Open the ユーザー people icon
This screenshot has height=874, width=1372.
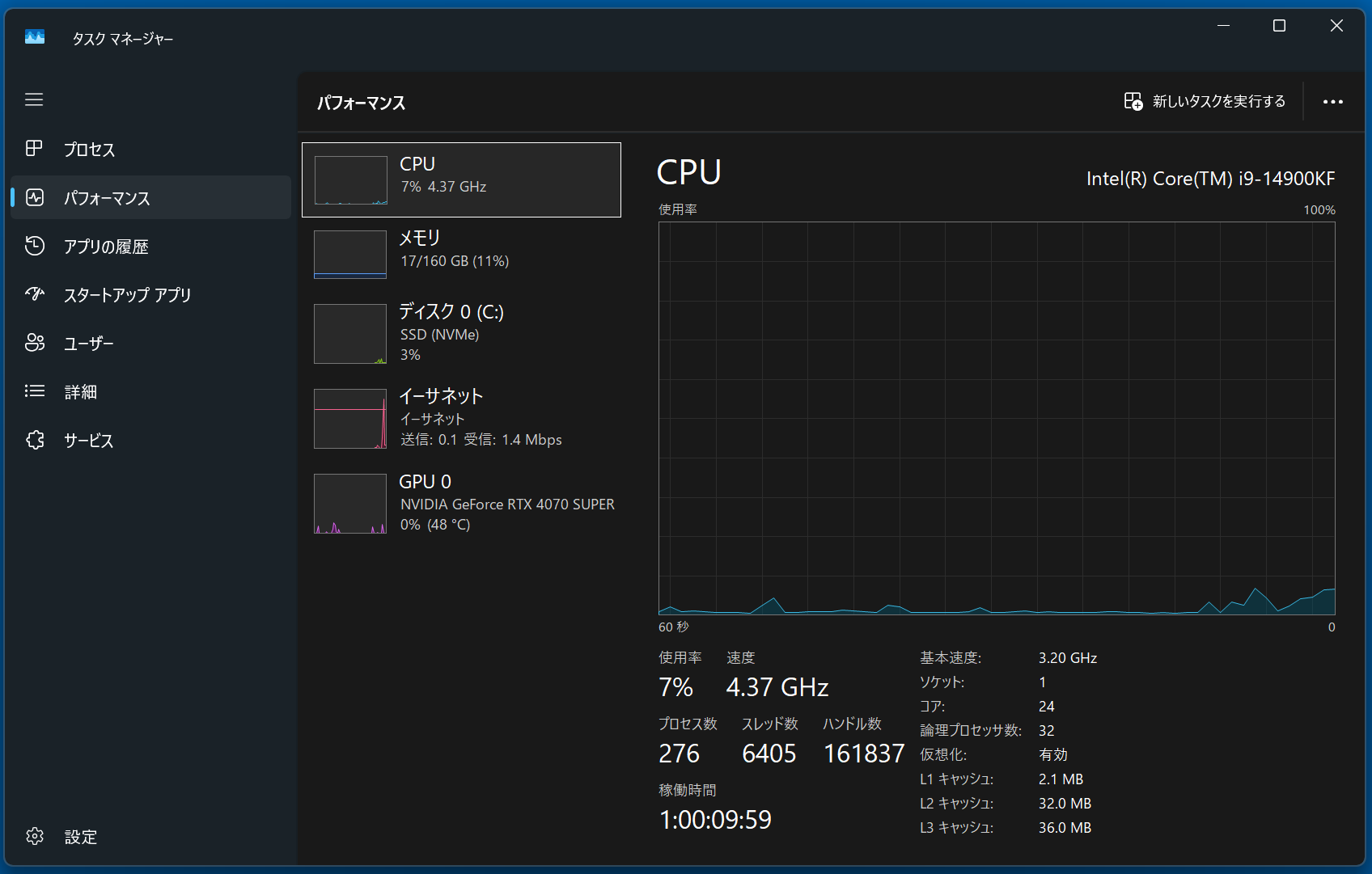35,343
